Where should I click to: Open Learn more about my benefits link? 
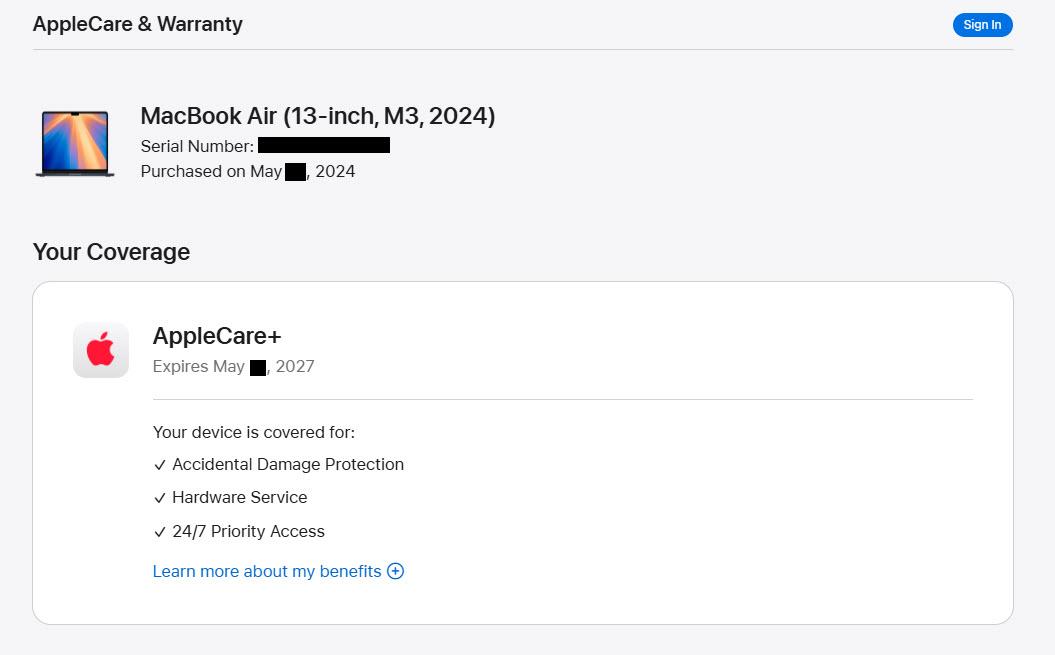point(267,571)
